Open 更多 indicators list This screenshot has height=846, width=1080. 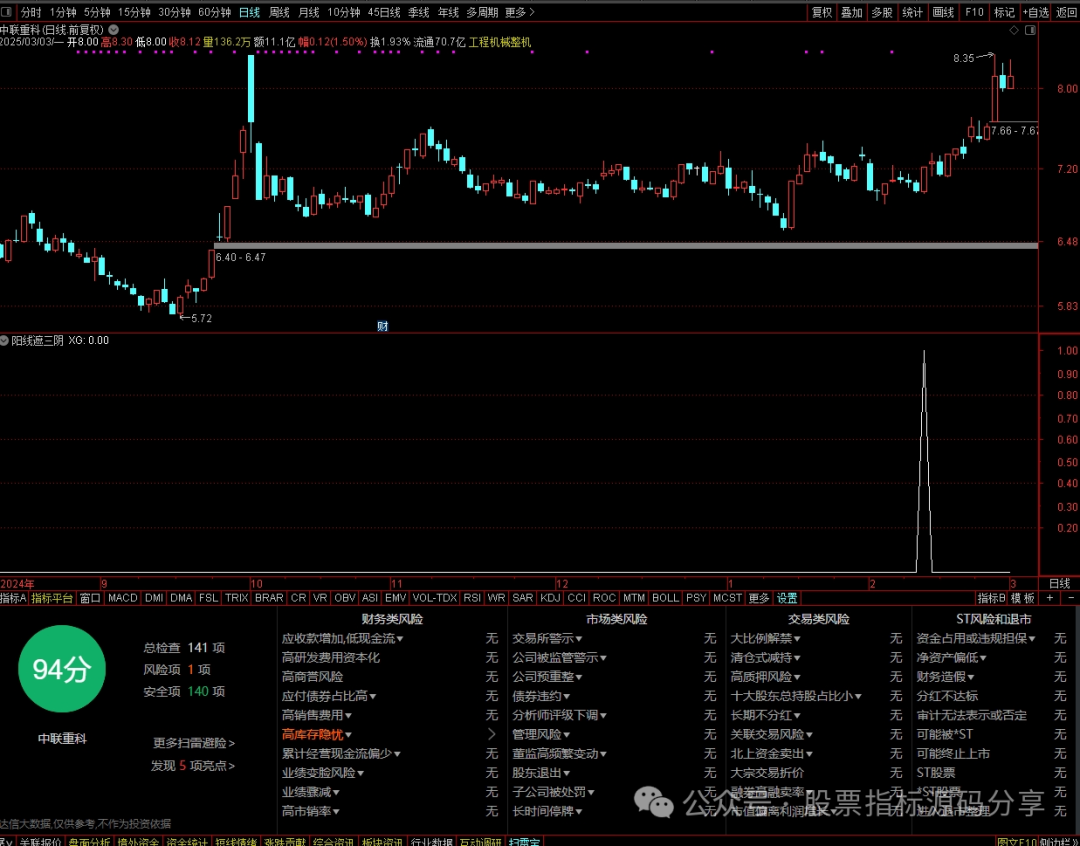758,598
